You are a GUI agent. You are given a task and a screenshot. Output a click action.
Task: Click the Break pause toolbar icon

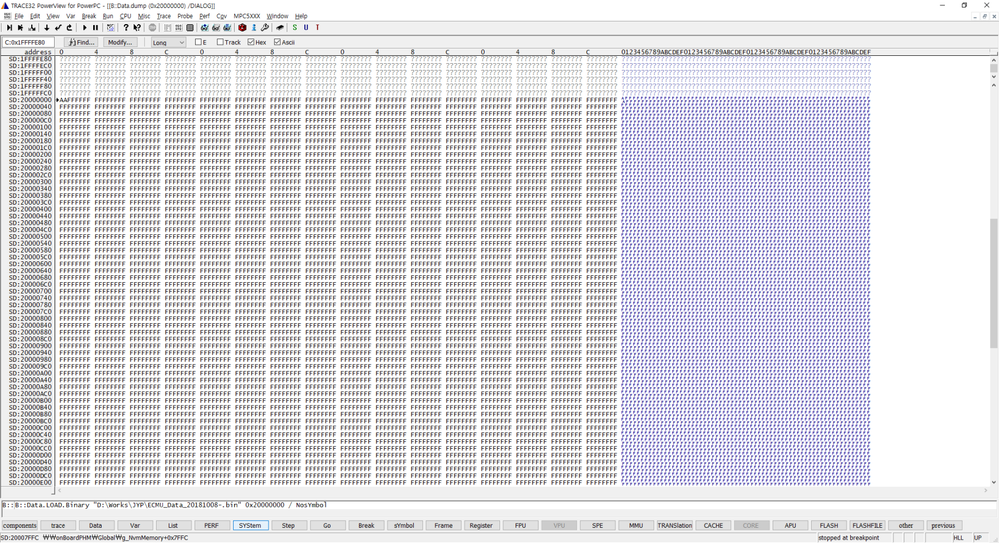96,27
